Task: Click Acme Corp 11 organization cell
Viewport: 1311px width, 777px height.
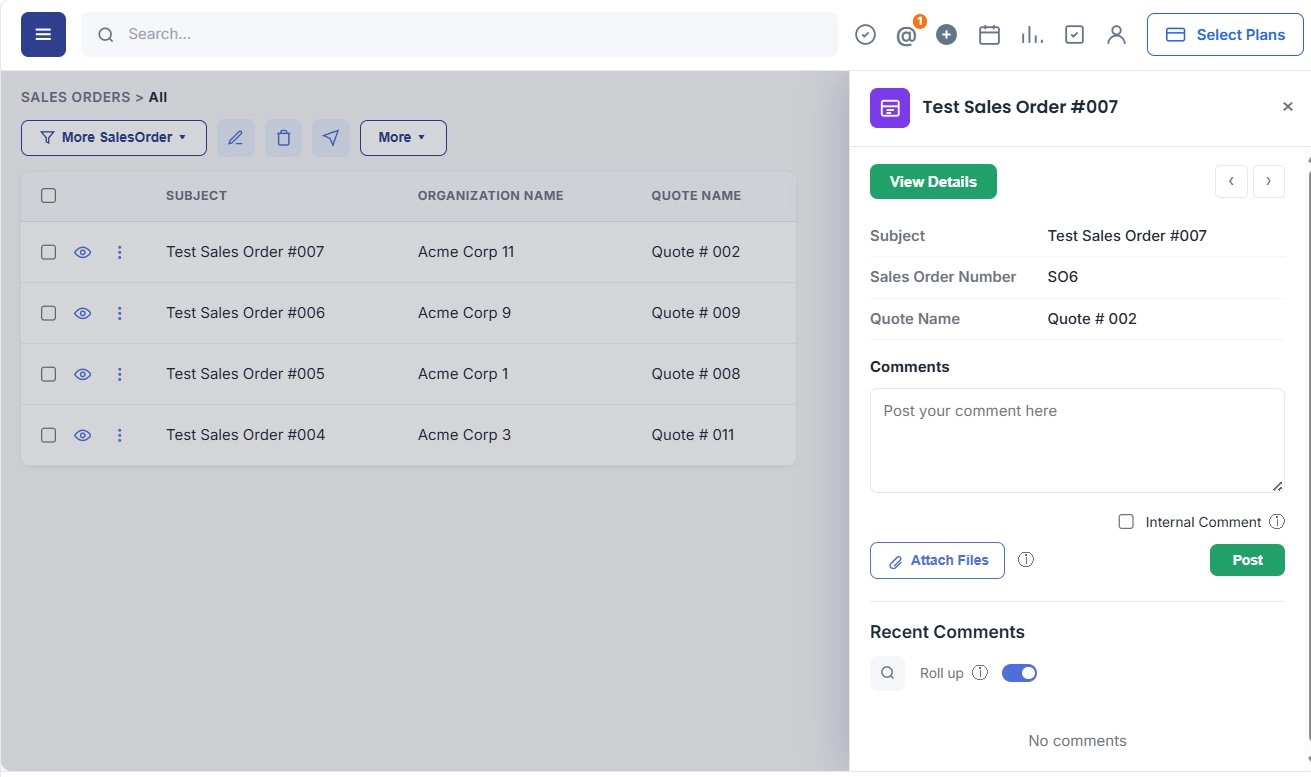Action: 466,252
